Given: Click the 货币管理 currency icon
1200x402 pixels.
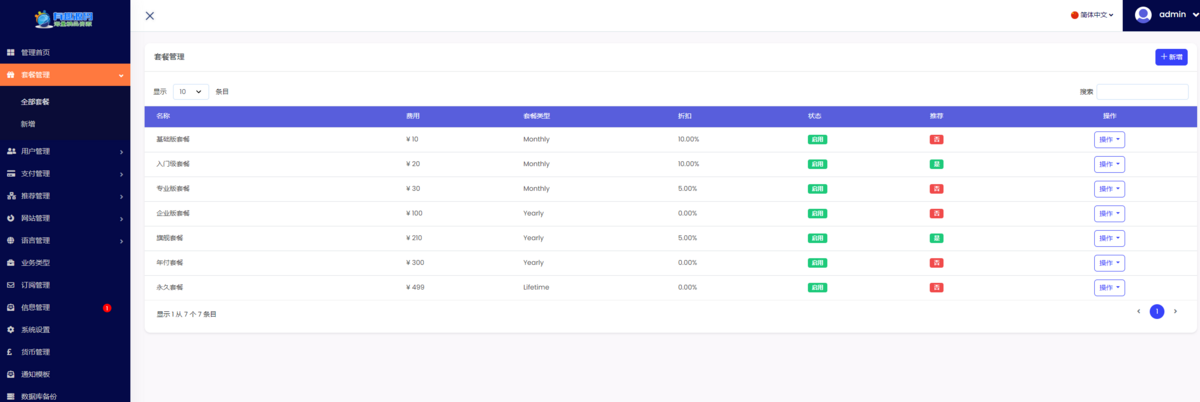Looking at the screenshot, I should (x=11, y=352).
